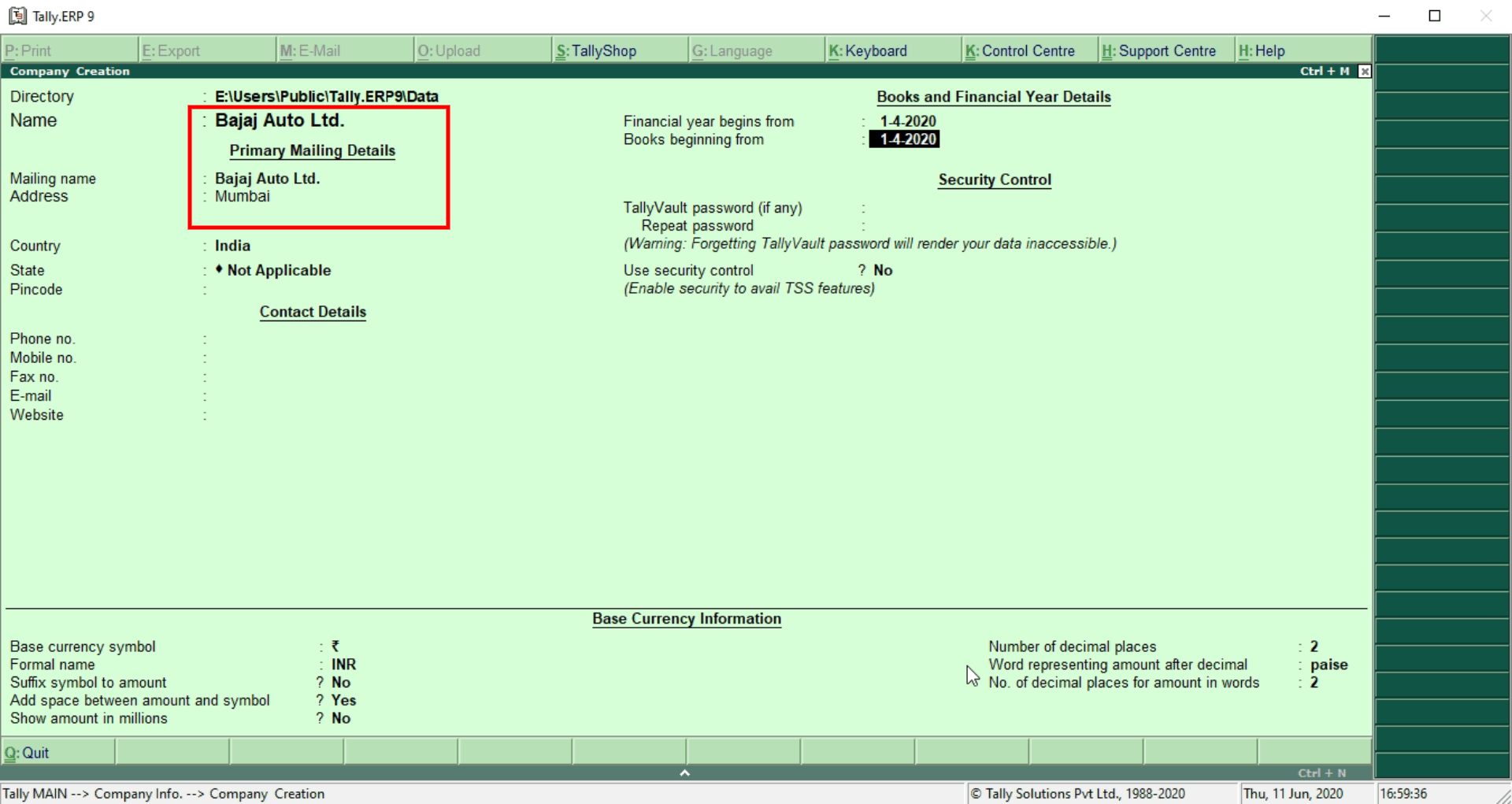Select the Country field value India
This screenshot has width=1512, height=804.
(x=232, y=246)
